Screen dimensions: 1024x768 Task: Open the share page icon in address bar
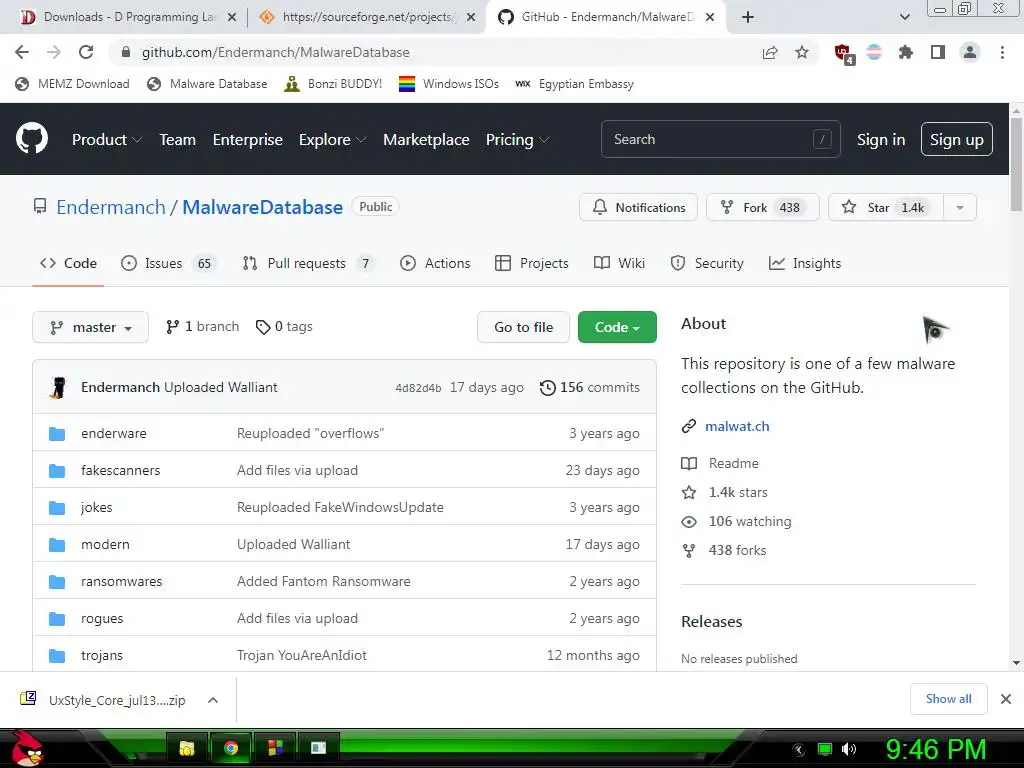tap(770, 52)
